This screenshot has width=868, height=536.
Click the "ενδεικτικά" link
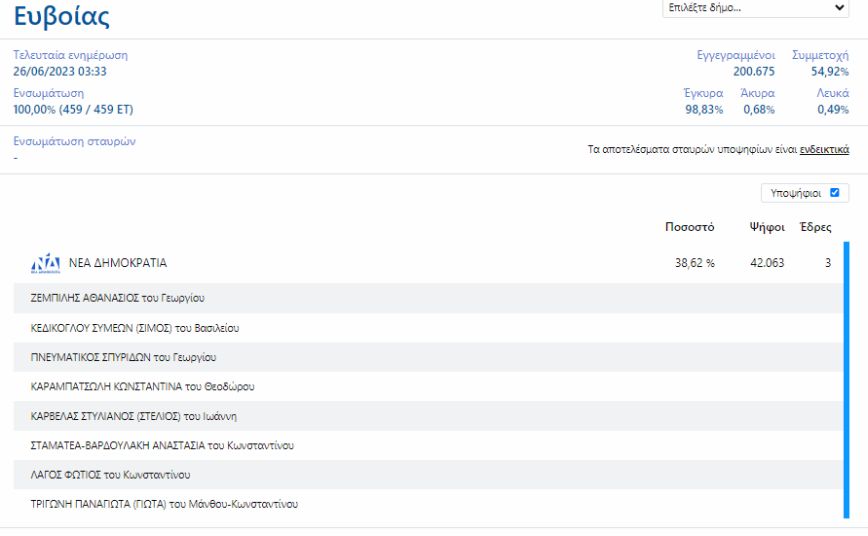pyautogui.click(x=824, y=149)
